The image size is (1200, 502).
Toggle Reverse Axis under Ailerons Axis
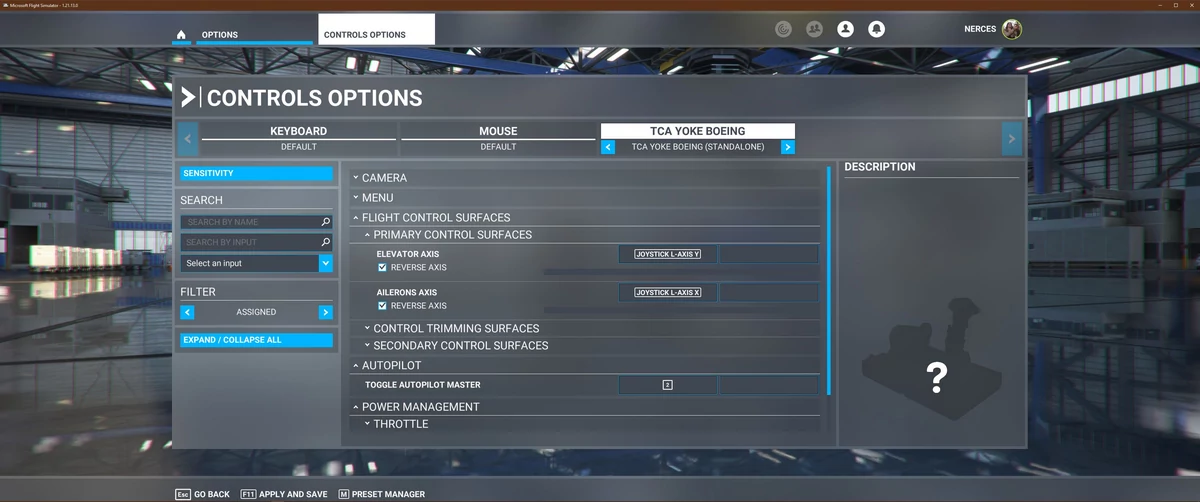[x=383, y=306]
